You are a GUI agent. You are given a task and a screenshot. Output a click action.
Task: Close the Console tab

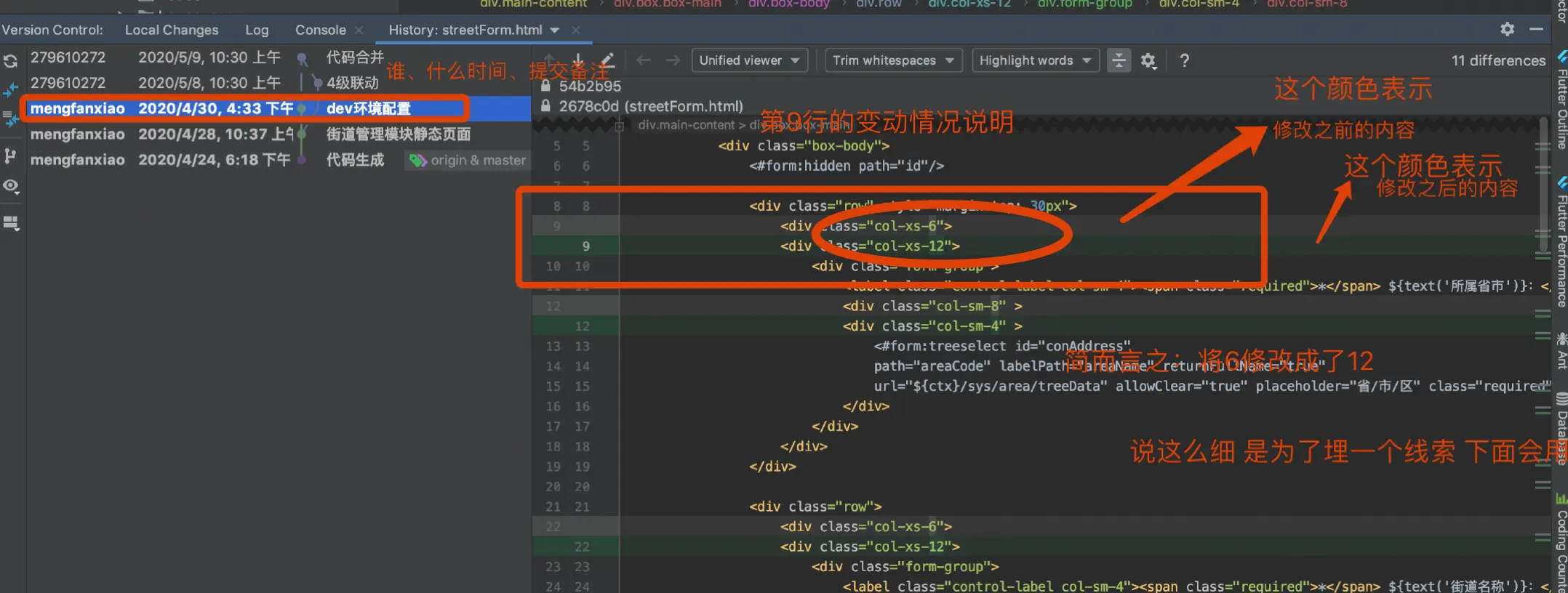pyautogui.click(x=359, y=31)
